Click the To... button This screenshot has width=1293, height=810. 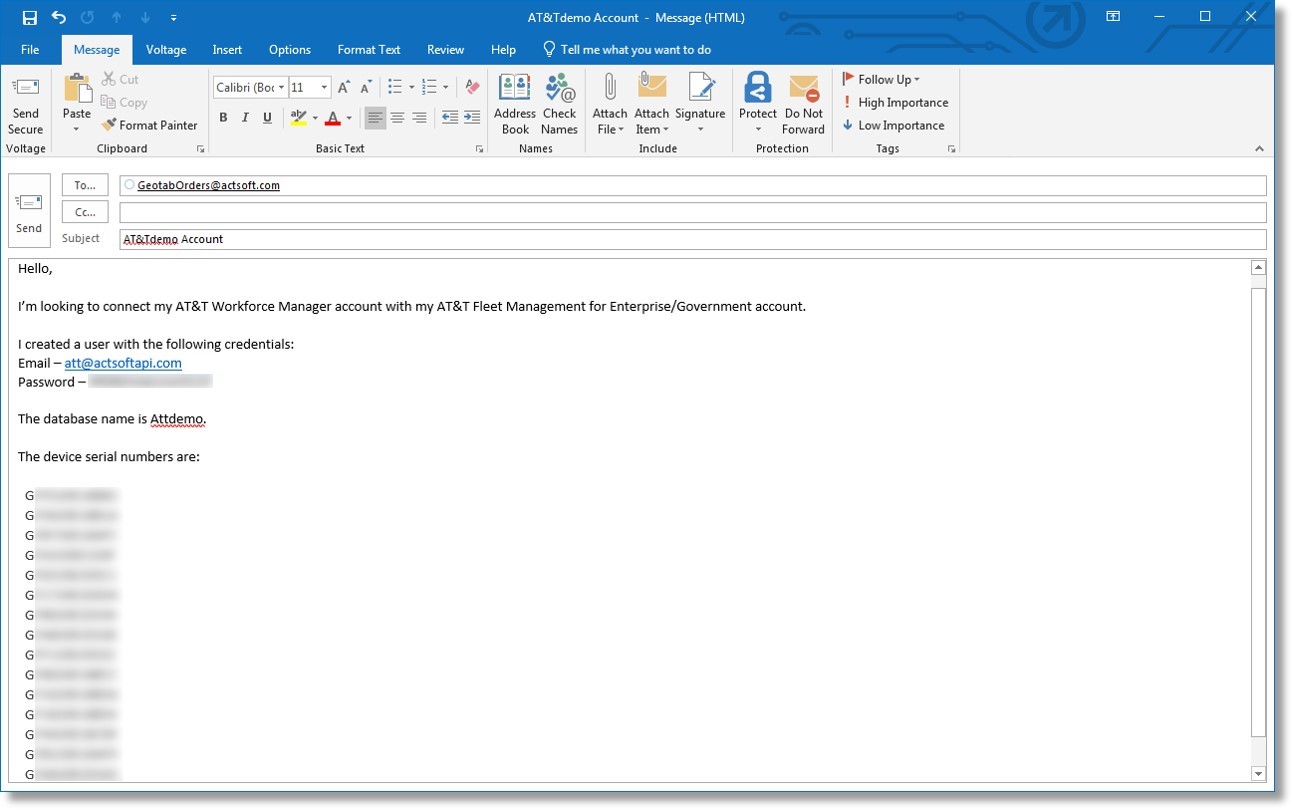pyautogui.click(x=85, y=185)
